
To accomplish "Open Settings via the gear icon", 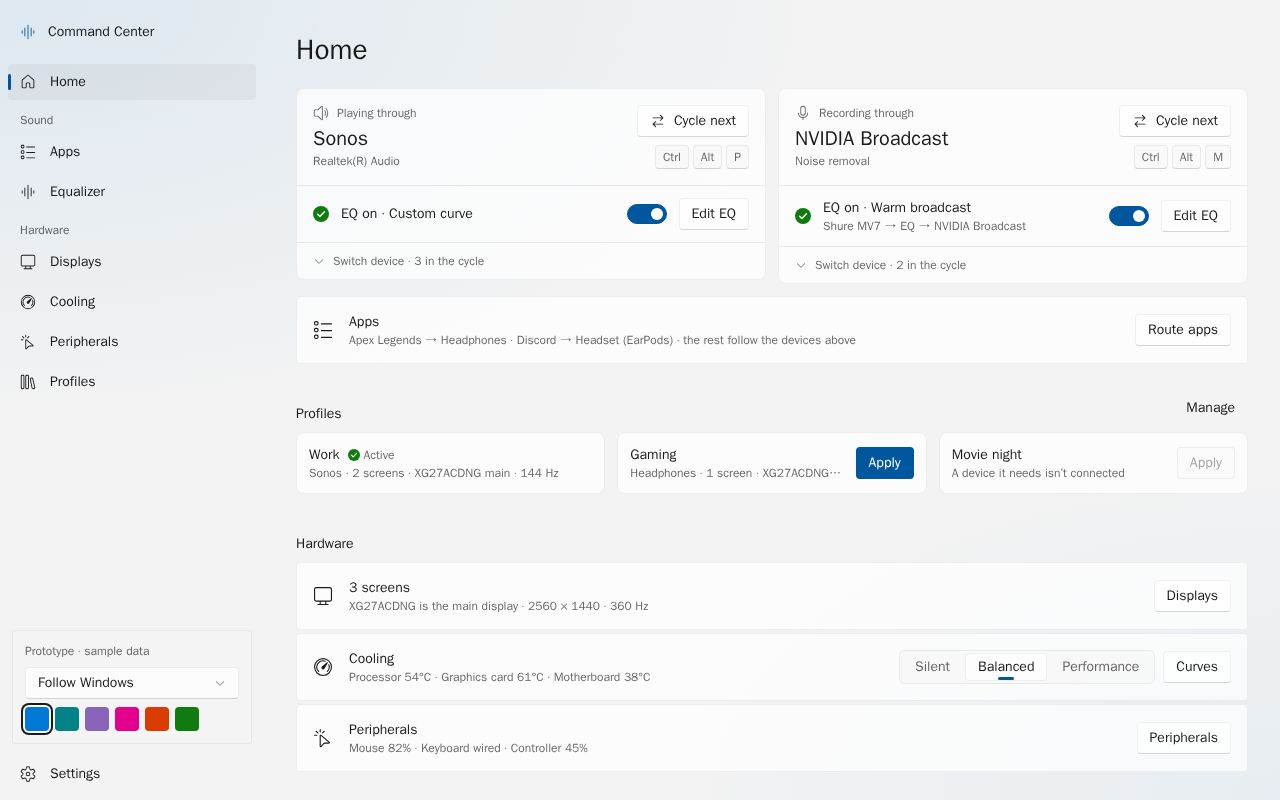I will pos(28,774).
